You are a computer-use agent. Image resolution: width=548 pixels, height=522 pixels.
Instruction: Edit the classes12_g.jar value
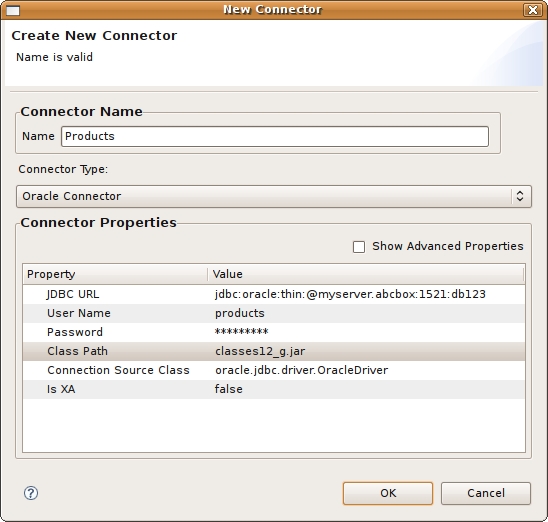click(x=260, y=351)
